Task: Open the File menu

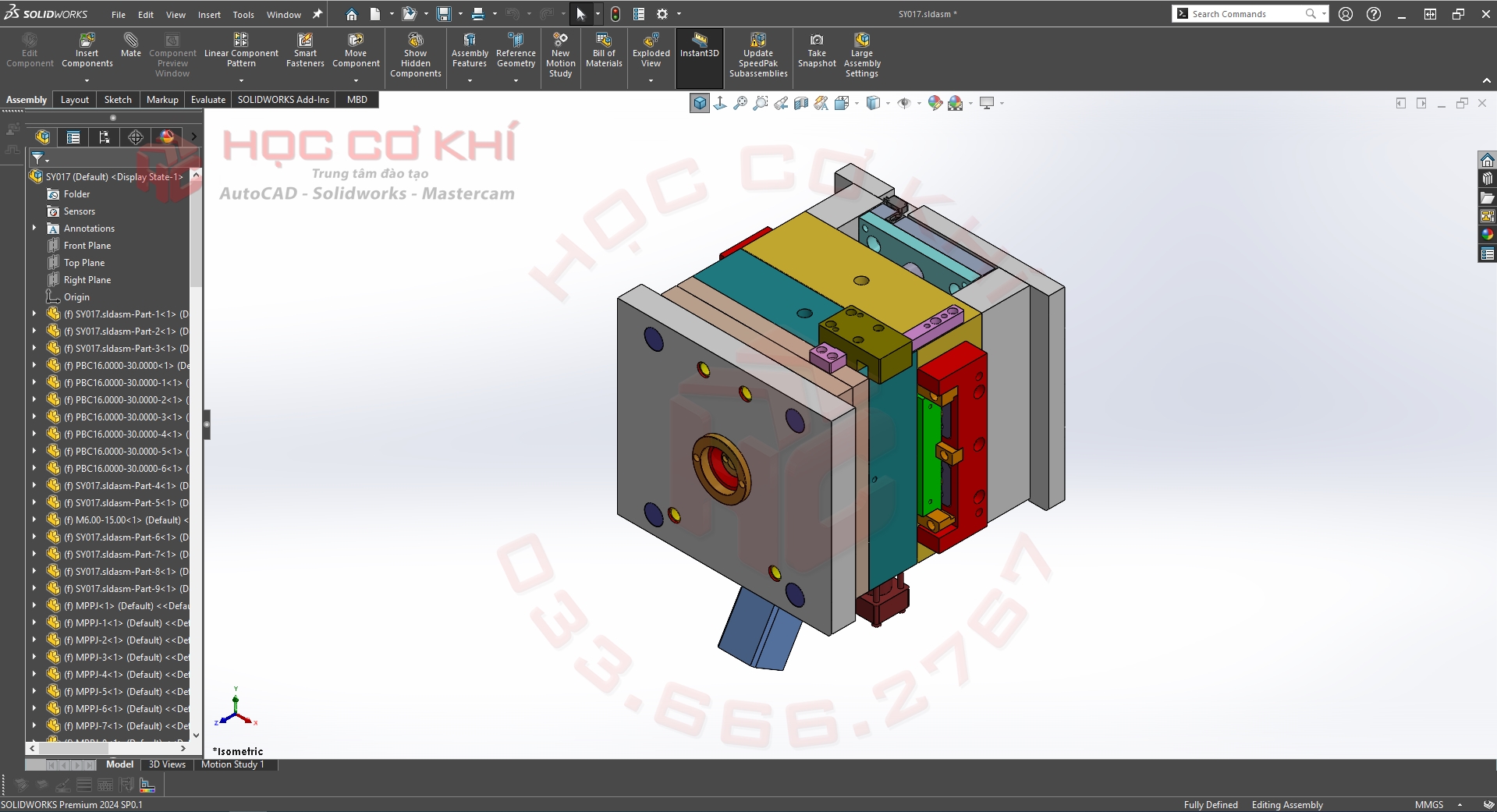Action: [x=119, y=15]
